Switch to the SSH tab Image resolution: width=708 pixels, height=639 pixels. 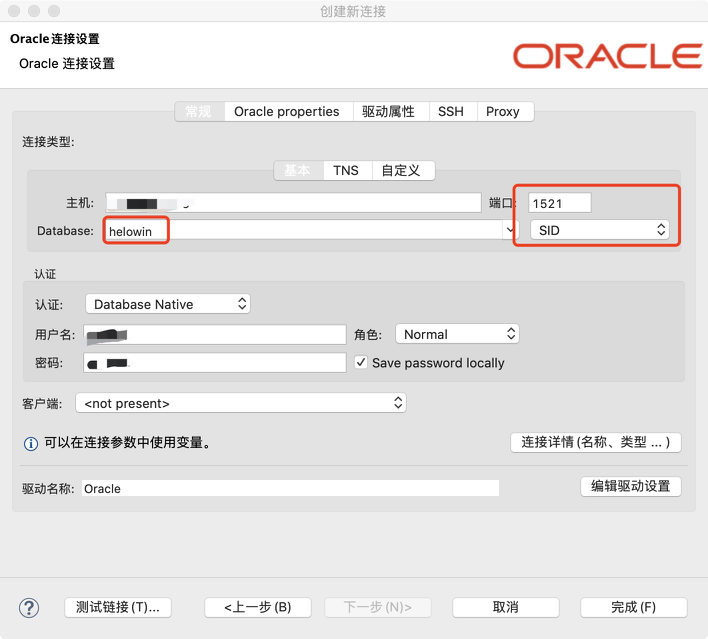[x=451, y=111]
